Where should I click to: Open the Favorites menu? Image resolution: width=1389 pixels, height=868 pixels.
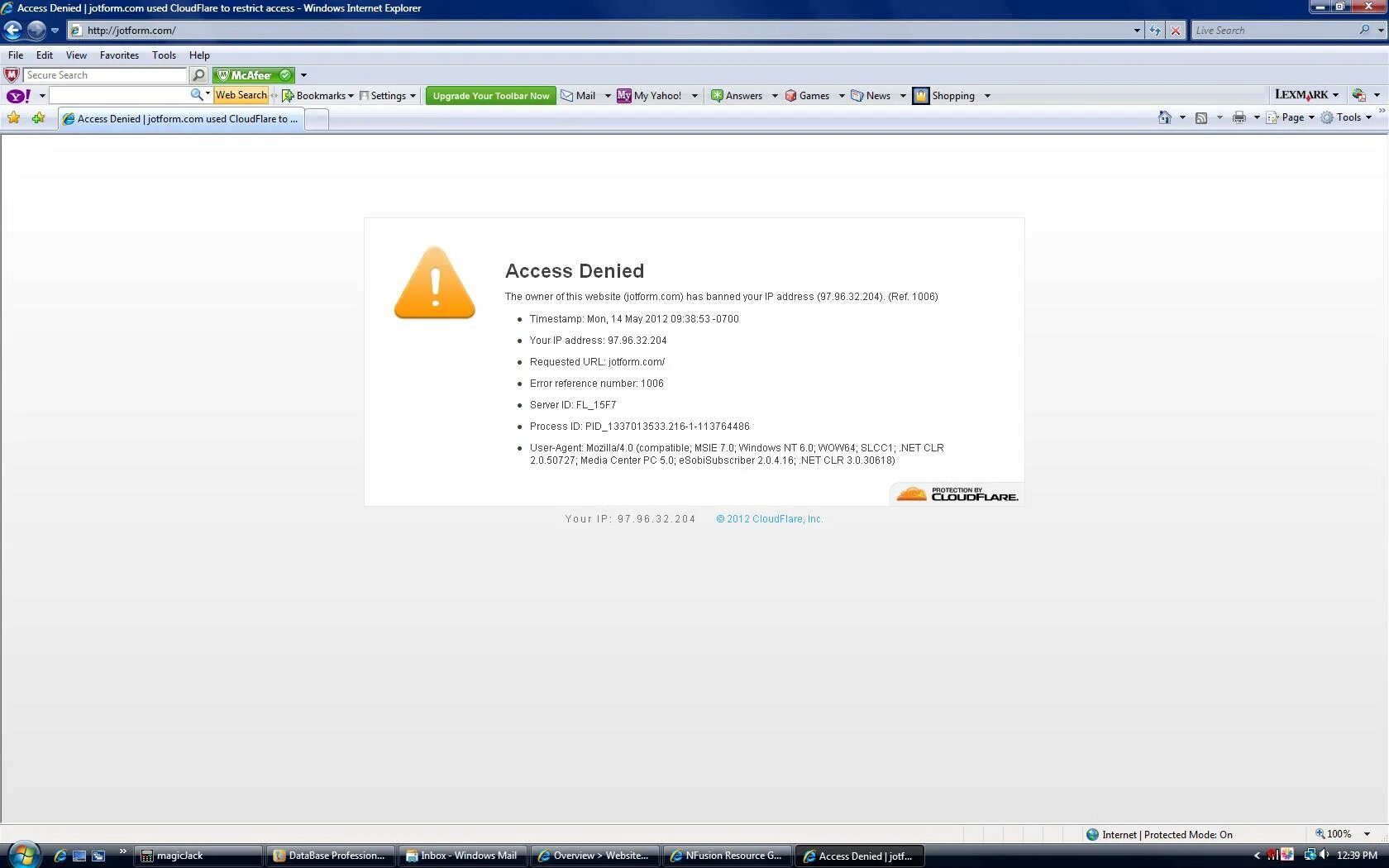(x=119, y=55)
